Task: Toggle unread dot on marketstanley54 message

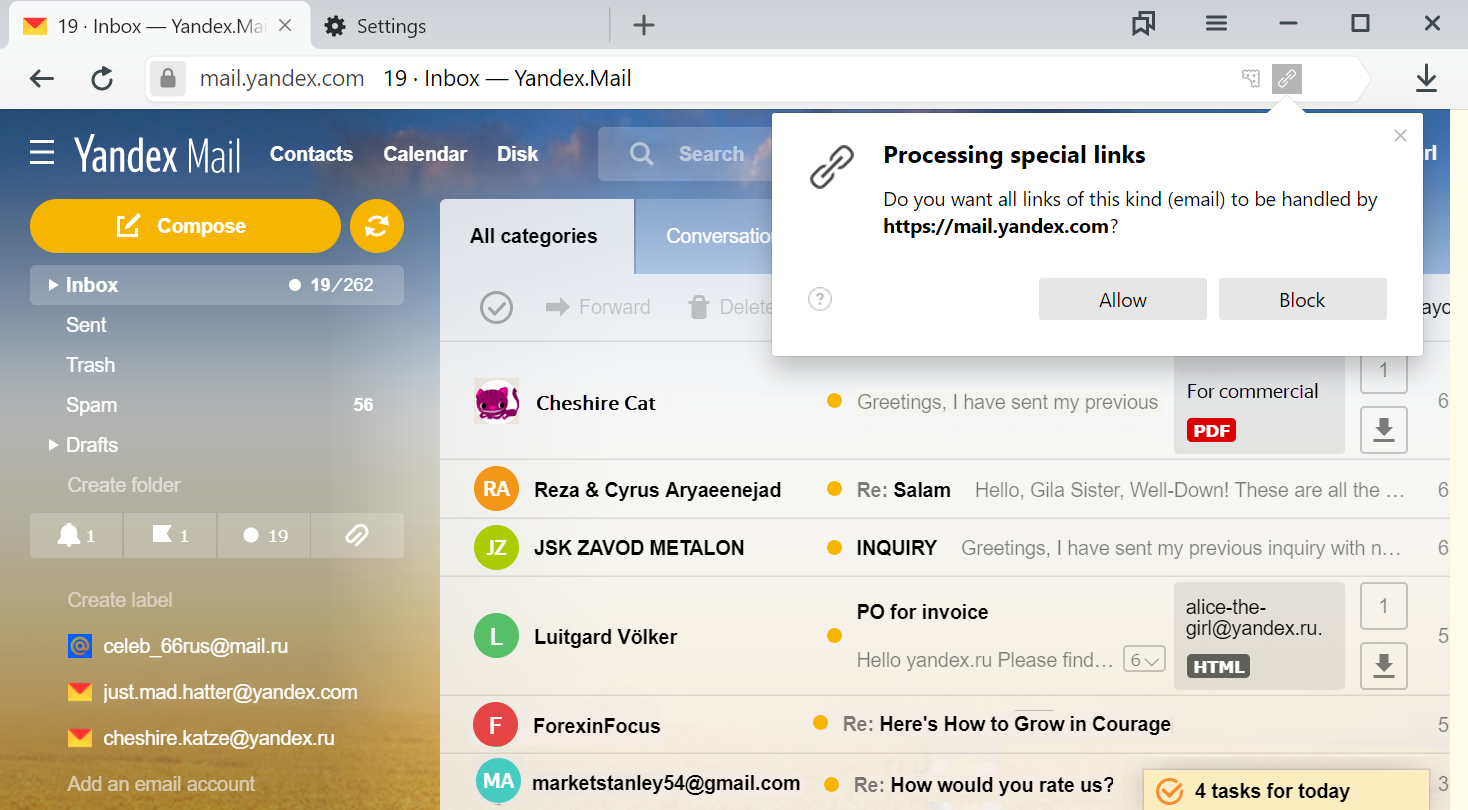Action: click(x=832, y=784)
